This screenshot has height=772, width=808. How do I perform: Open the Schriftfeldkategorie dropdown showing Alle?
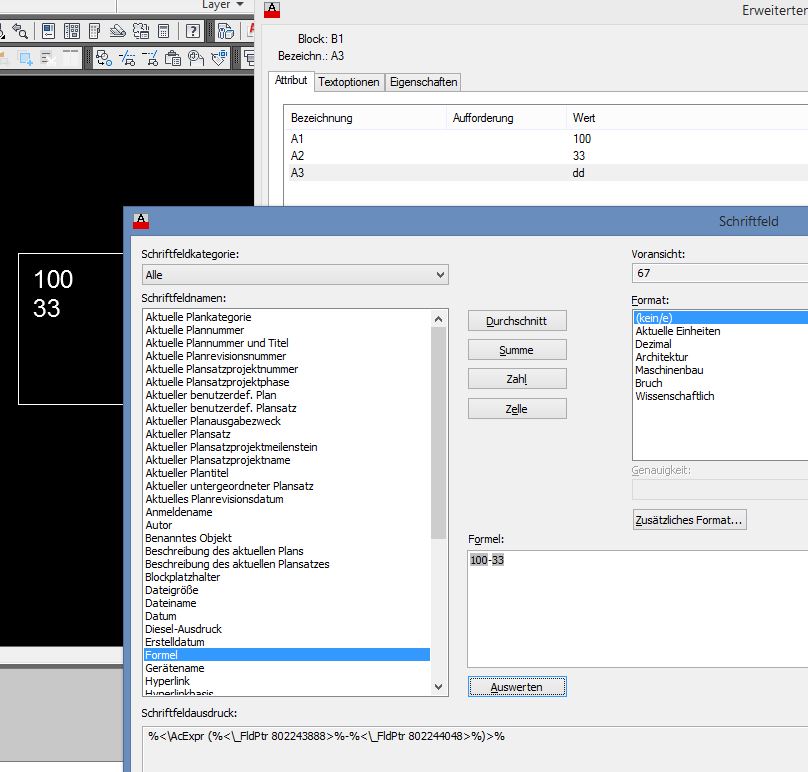click(x=290, y=274)
